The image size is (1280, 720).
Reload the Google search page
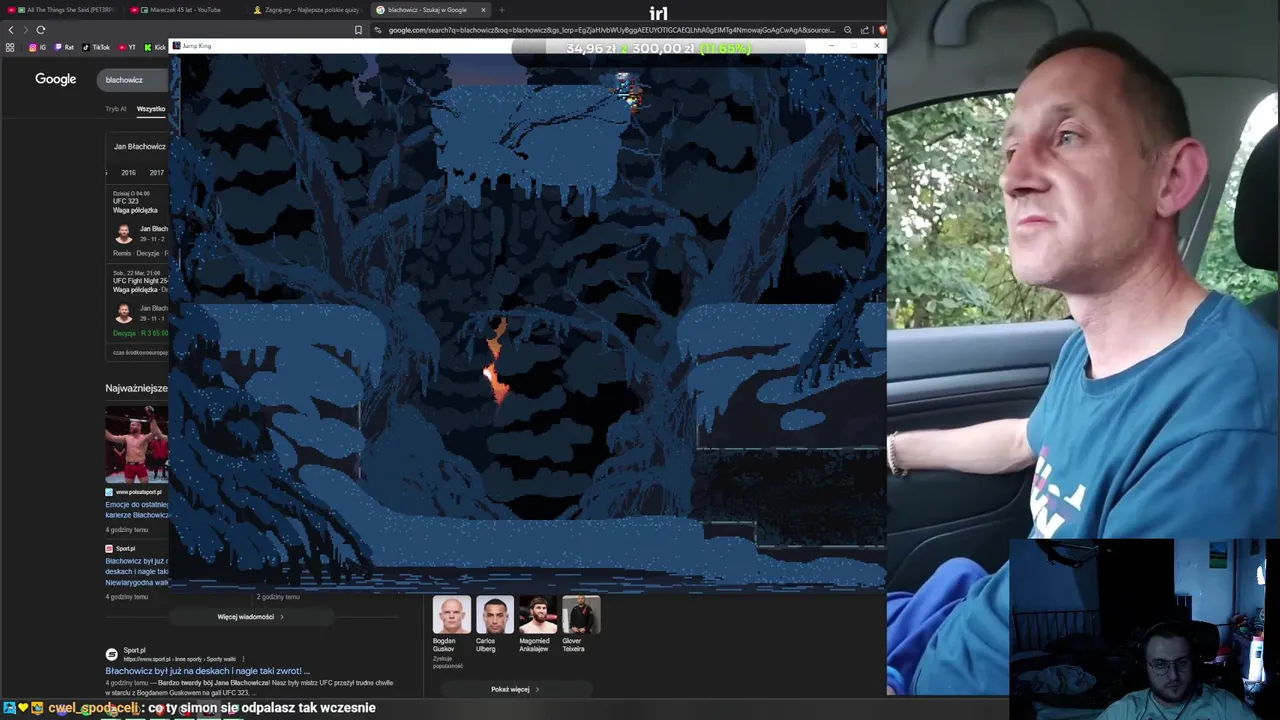pos(41,30)
